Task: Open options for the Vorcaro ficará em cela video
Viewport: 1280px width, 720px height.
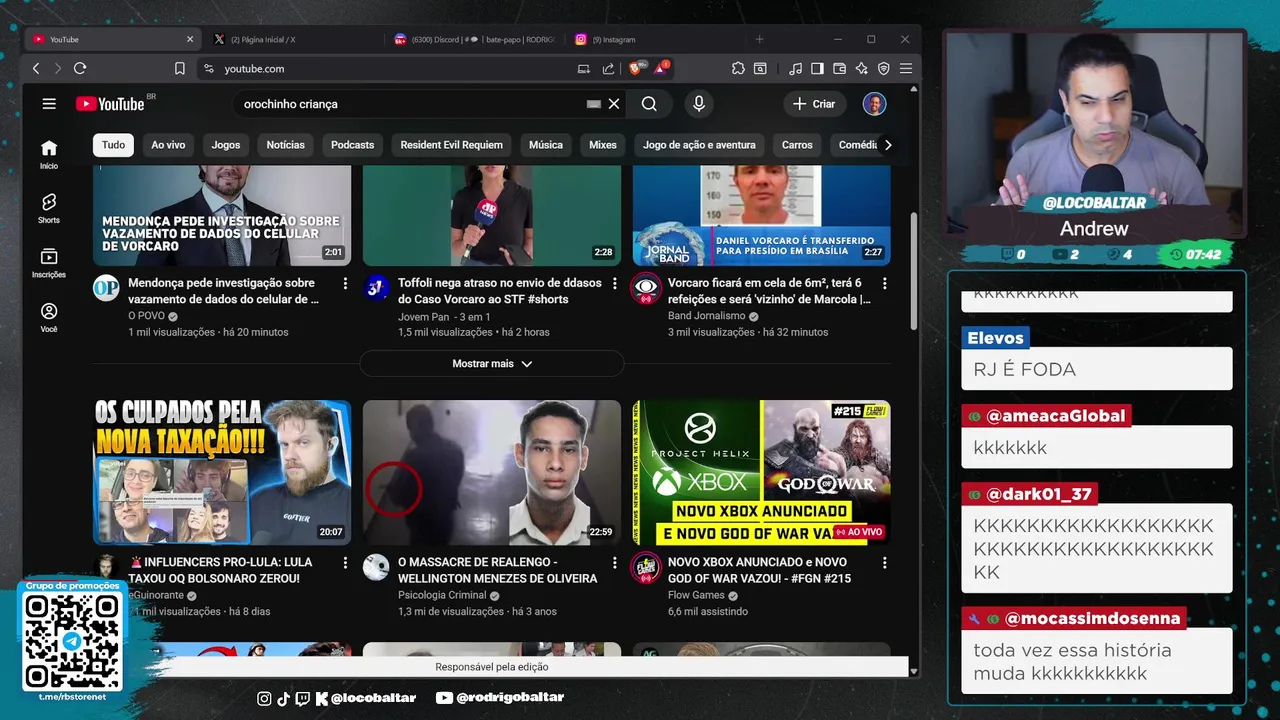Action: (884, 284)
